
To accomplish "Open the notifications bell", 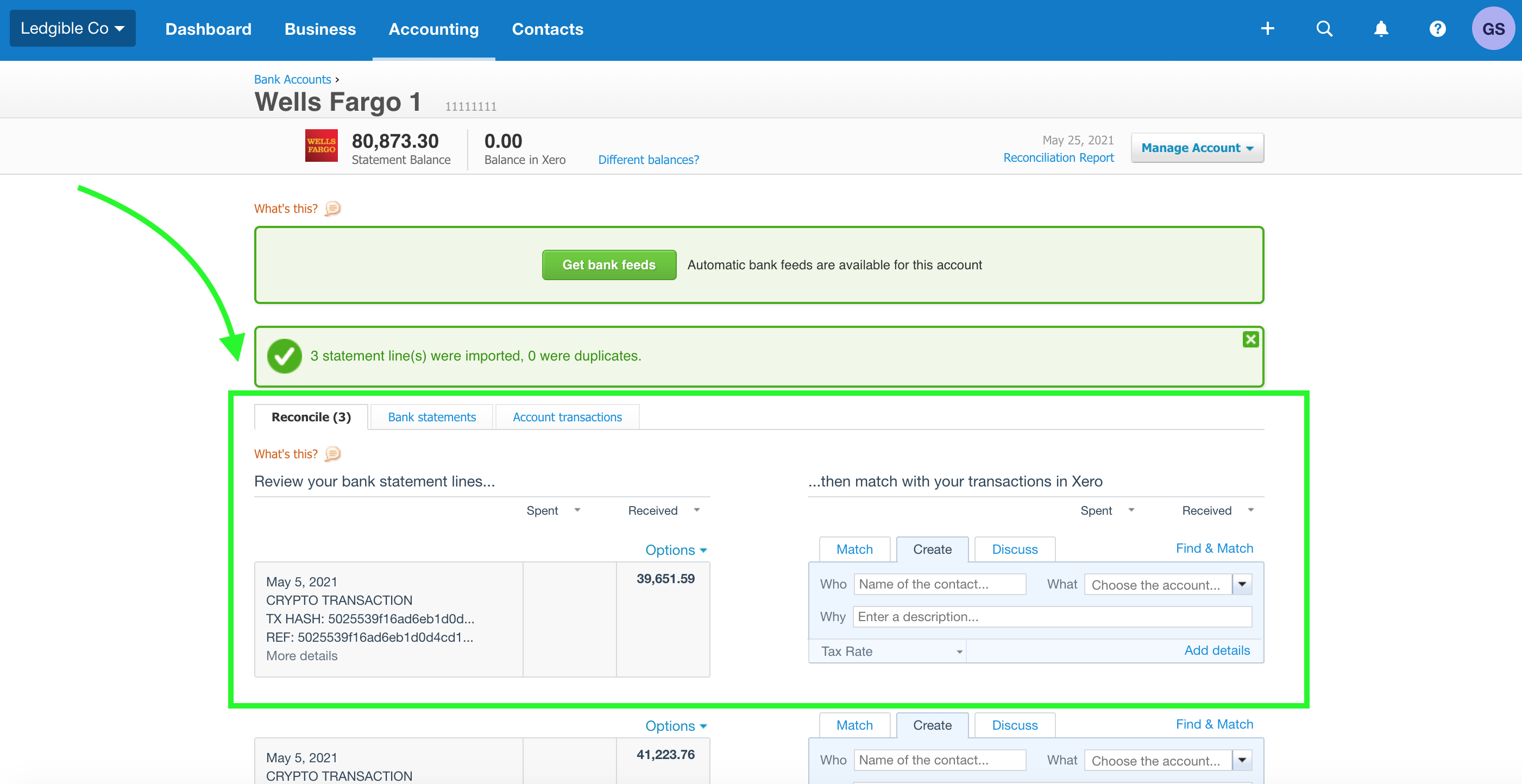I will pos(1381,28).
